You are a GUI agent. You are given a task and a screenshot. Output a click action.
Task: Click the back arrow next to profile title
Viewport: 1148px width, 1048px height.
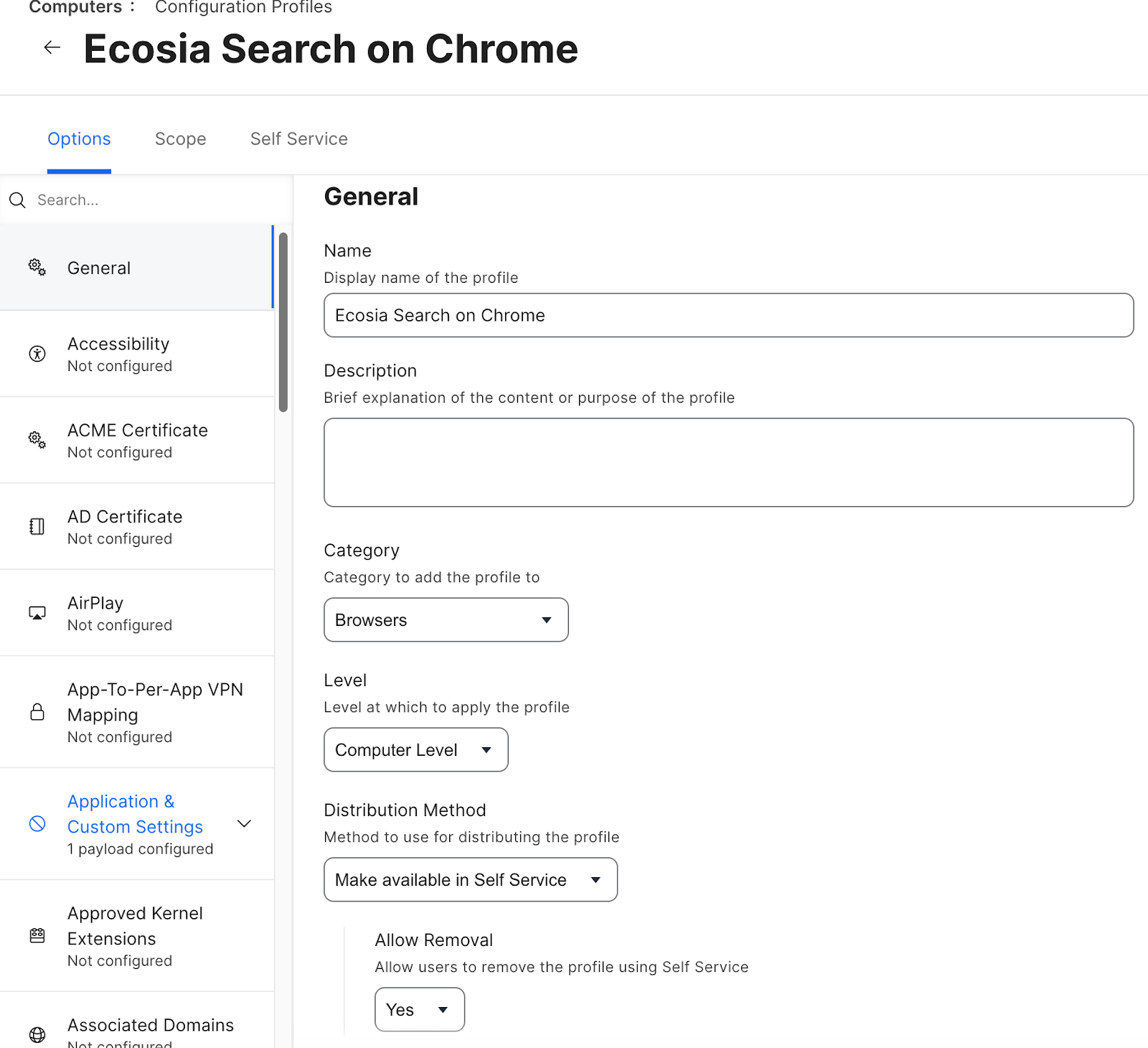point(52,48)
